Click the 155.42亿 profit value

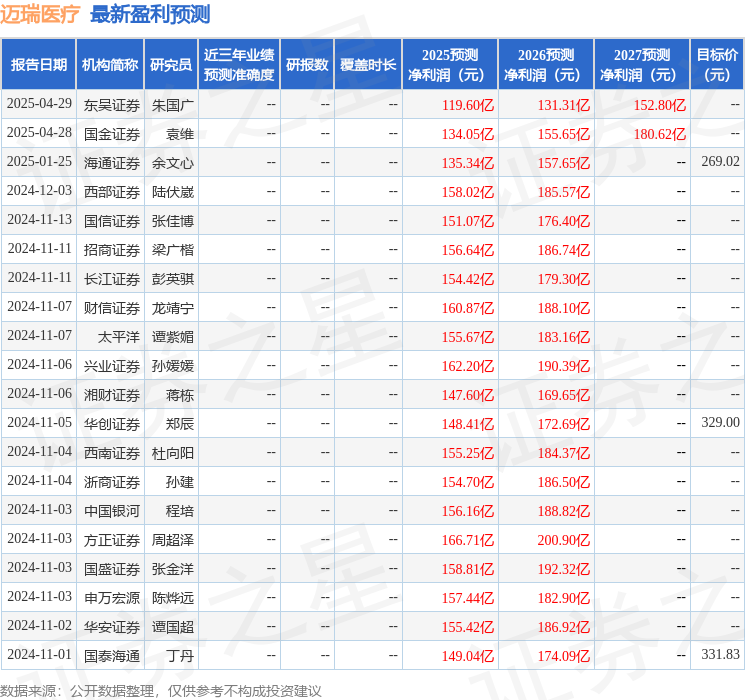468,627
